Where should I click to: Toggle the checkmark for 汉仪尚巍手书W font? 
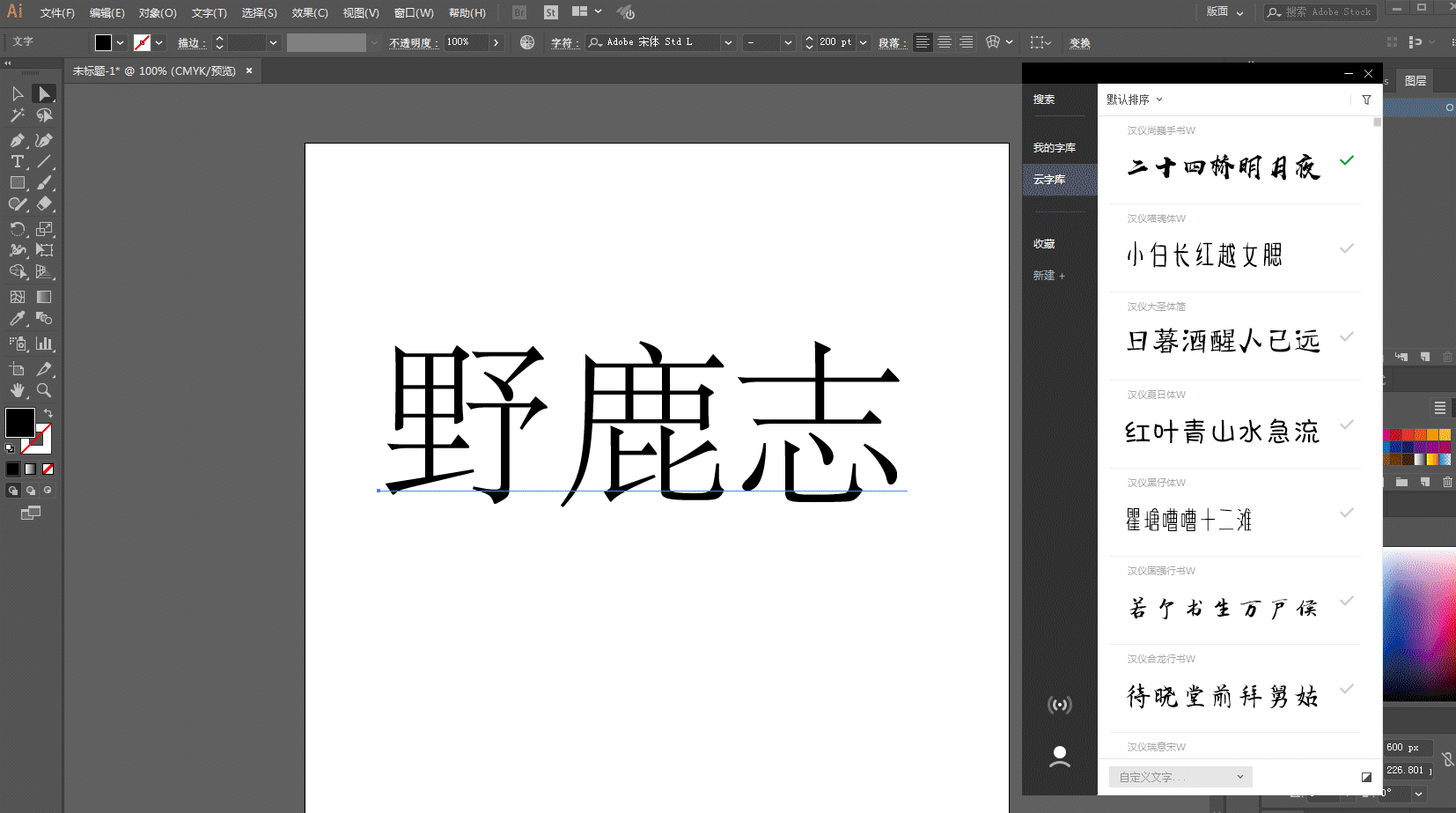(x=1347, y=160)
